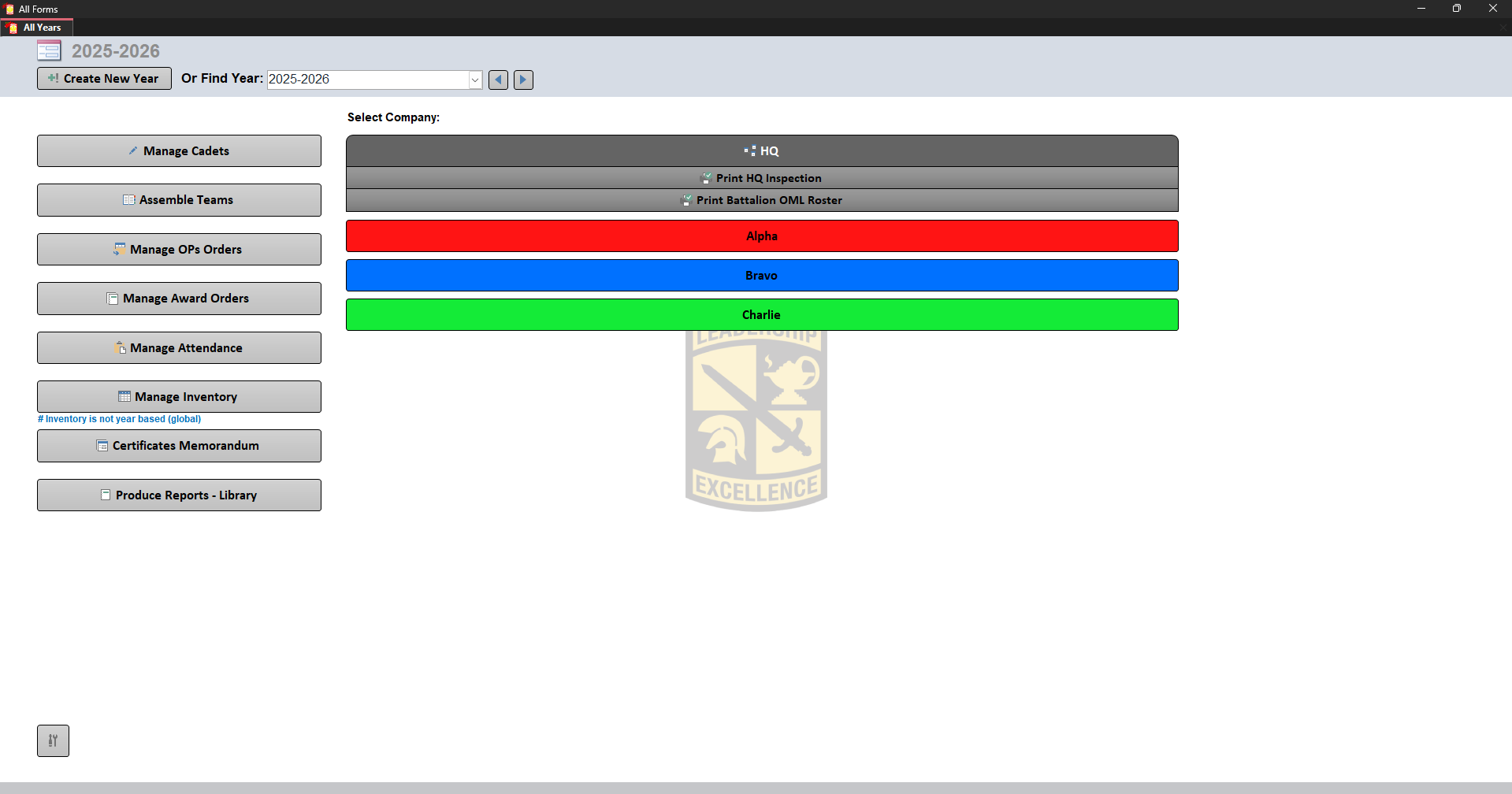Viewport: 1512px width, 794px height.
Task: Open the Find Year combo box dropdown arrow
Action: click(475, 80)
